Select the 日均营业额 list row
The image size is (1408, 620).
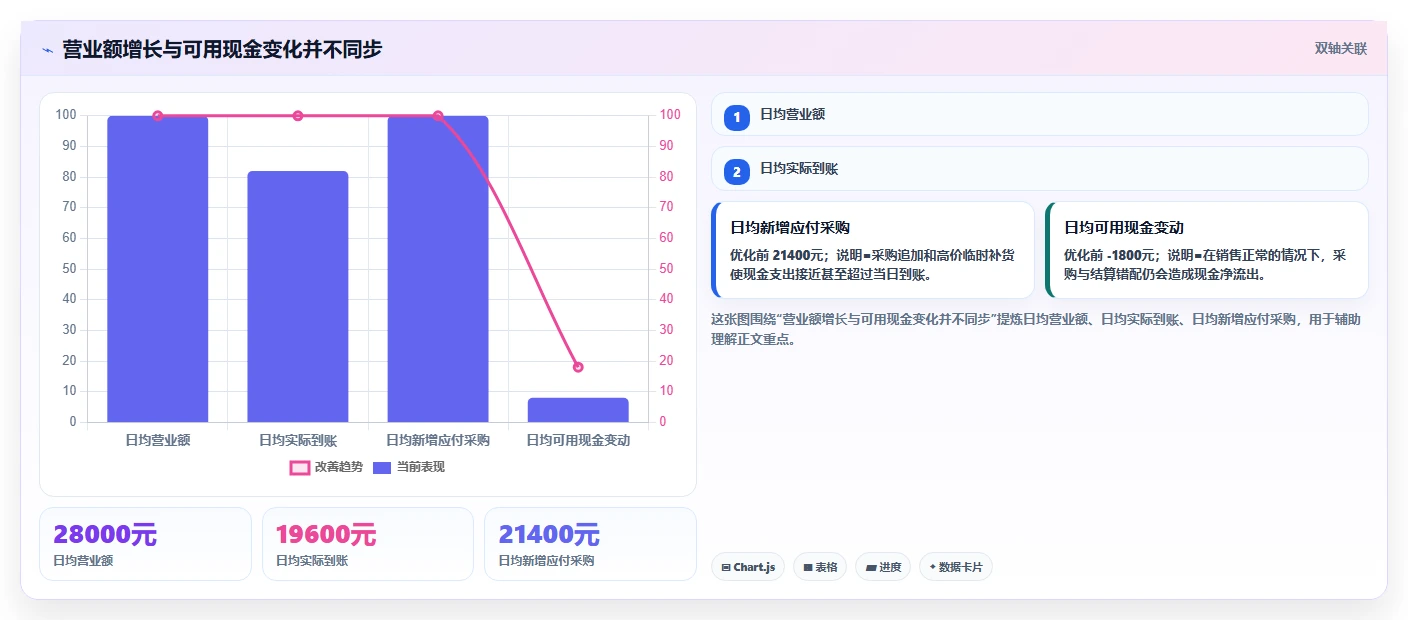(1039, 114)
